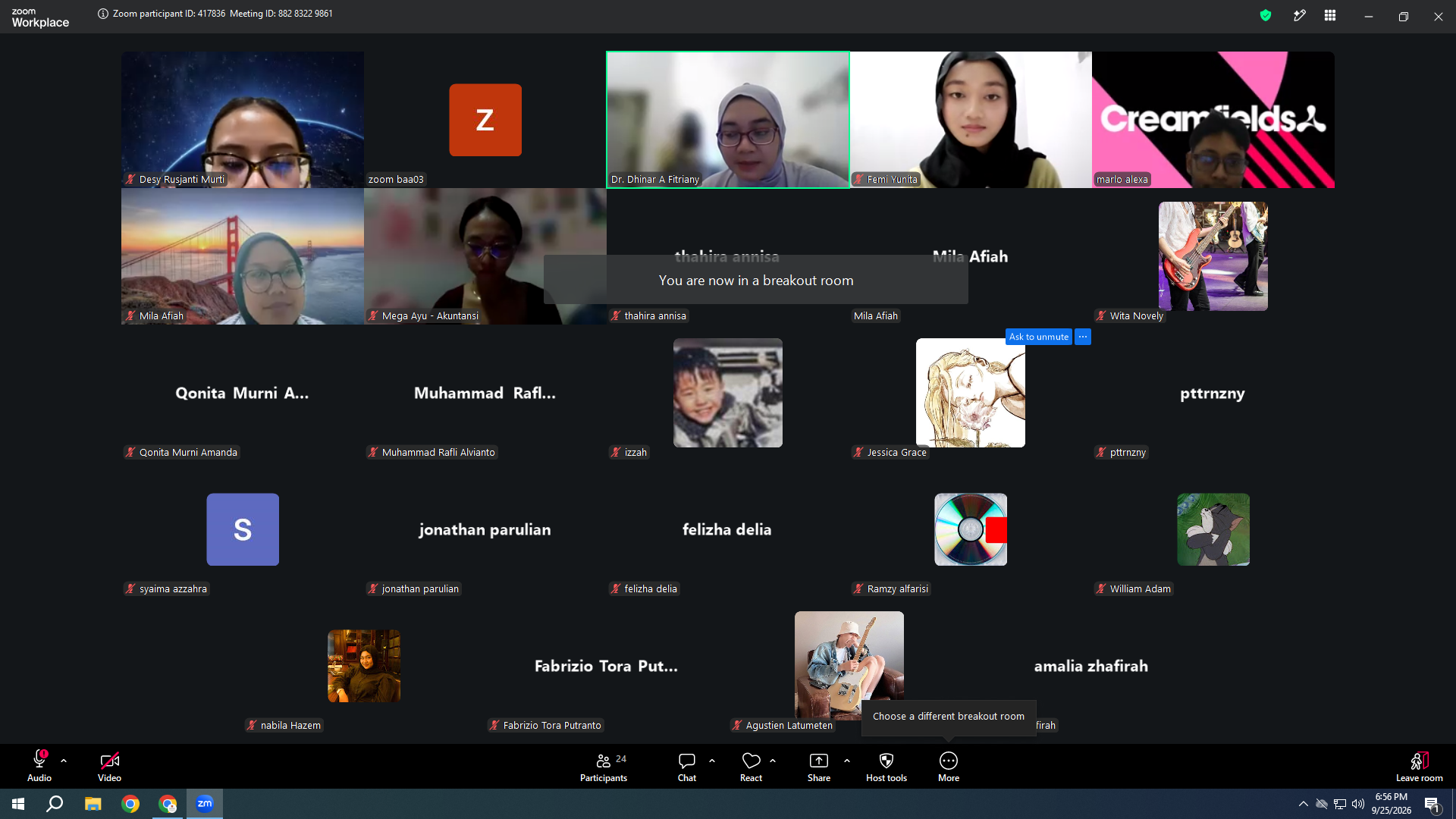Open the three-dots menu beside Ask to unmute

[x=1083, y=337]
